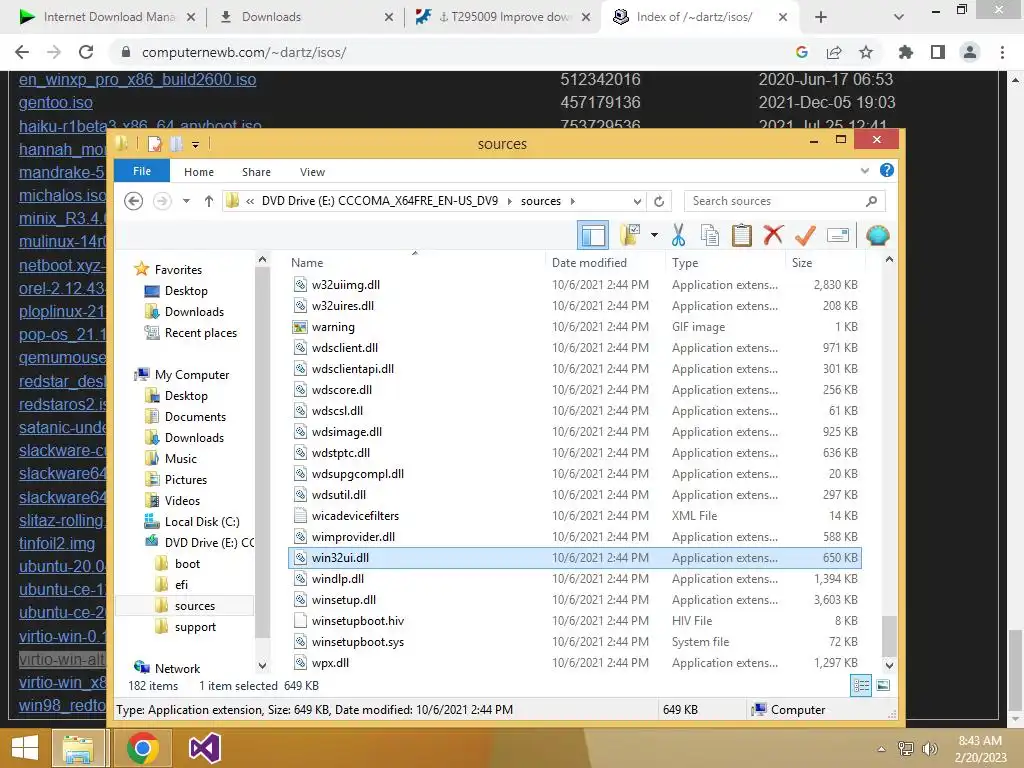This screenshot has width=1024, height=768.
Task: Open Chrome new tab plus button
Action: [821, 17]
